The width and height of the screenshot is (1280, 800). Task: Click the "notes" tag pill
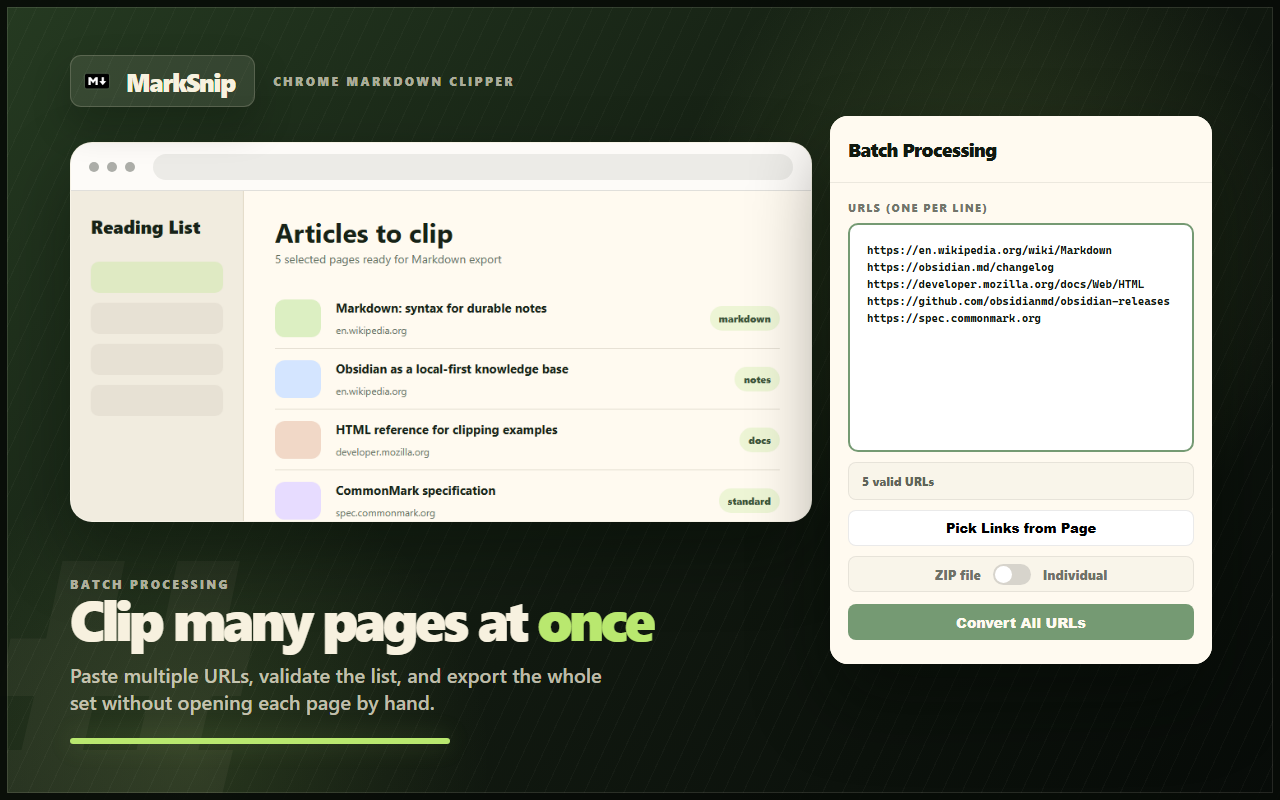pos(757,380)
